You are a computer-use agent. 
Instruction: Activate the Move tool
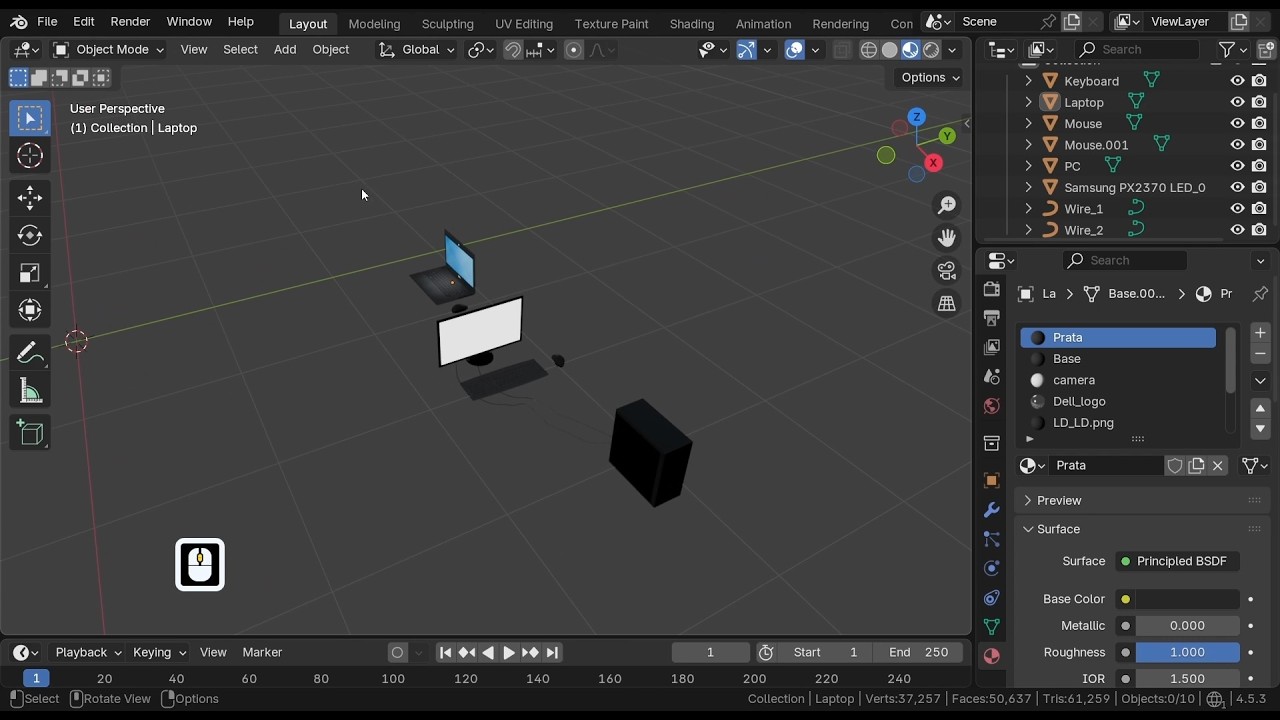(30, 197)
